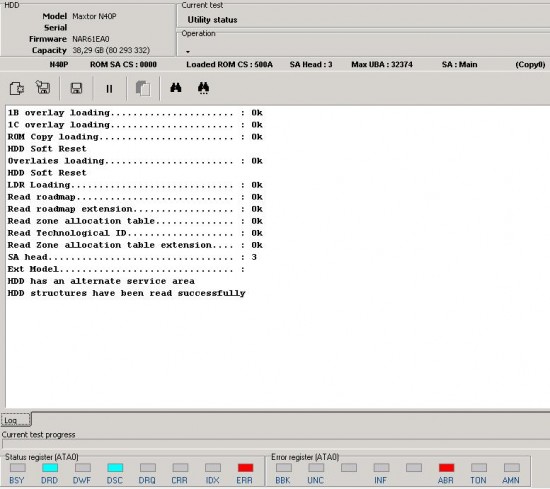Click log line 'Read Zone allocation table extension'
This screenshot has width=550, height=489.
pyautogui.click(x=135, y=245)
